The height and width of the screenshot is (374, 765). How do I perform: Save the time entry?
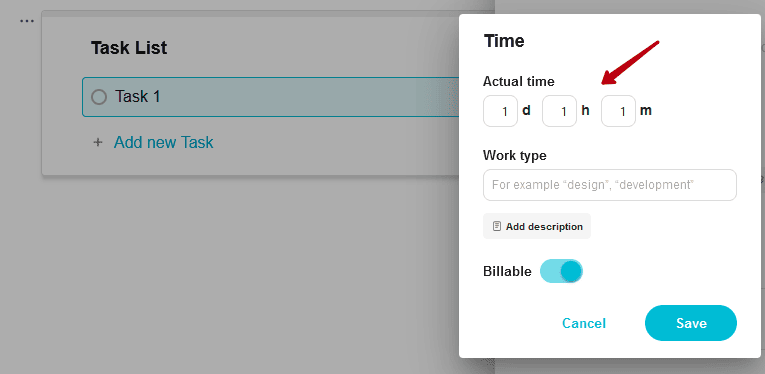[691, 323]
